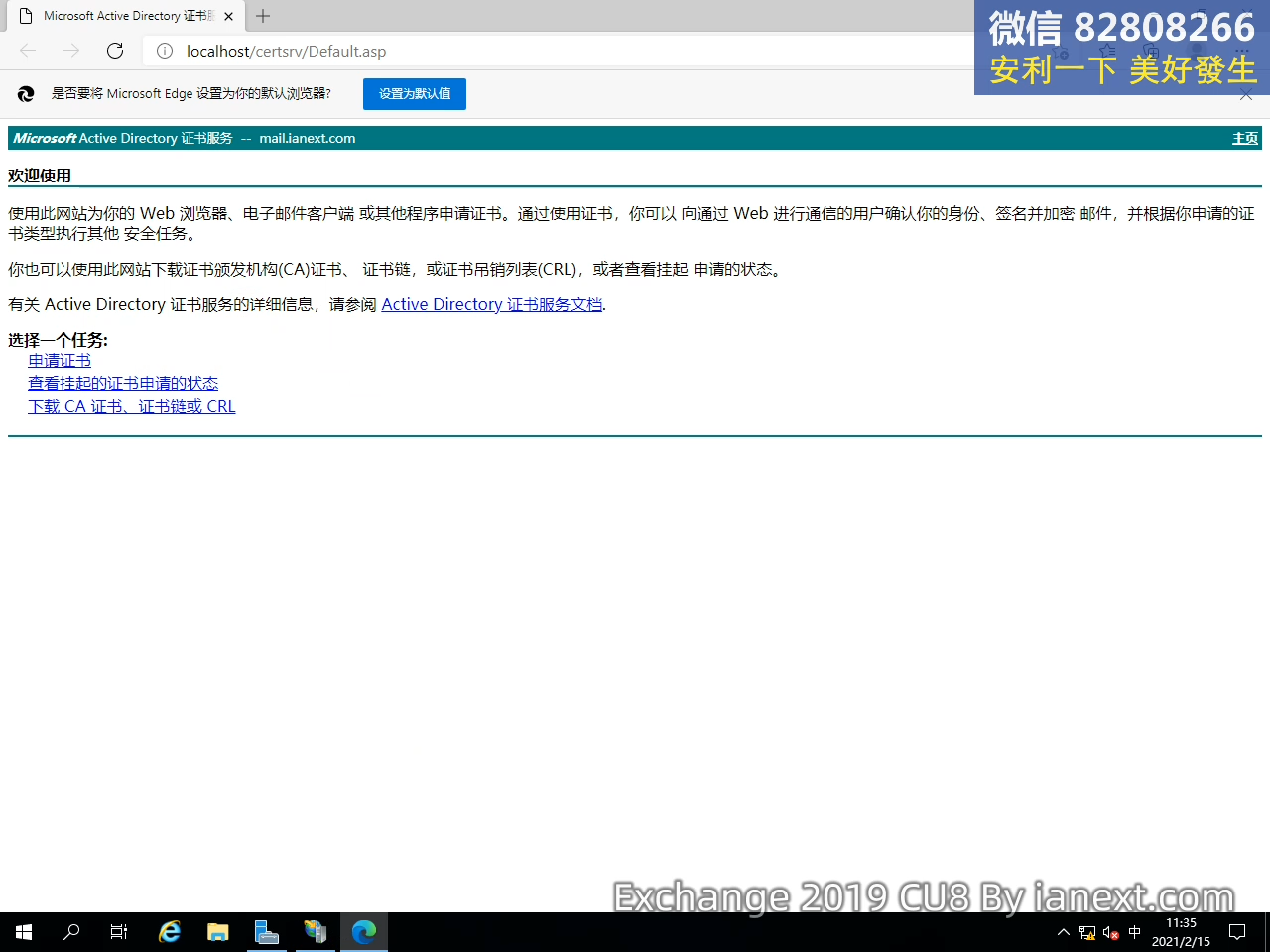Image resolution: width=1270 pixels, height=952 pixels.
Task: Open Active Directory 证书服务文档 link
Action: pyautogui.click(x=492, y=304)
